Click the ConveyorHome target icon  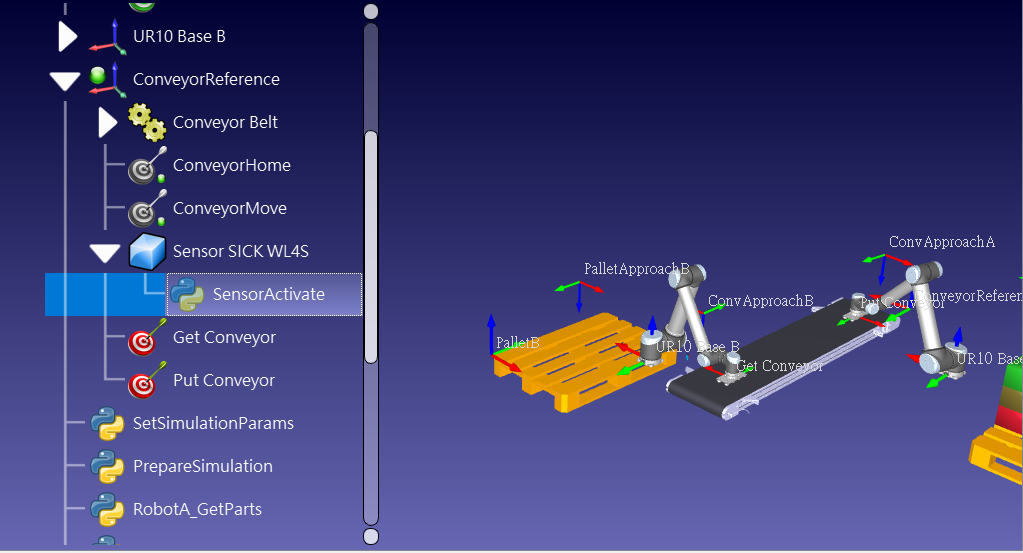click(146, 166)
